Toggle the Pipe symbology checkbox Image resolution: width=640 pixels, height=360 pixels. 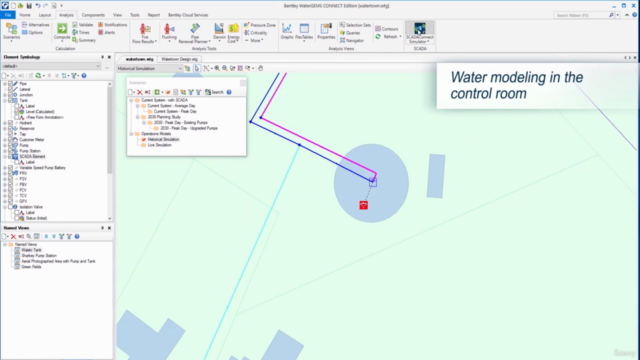[11, 83]
